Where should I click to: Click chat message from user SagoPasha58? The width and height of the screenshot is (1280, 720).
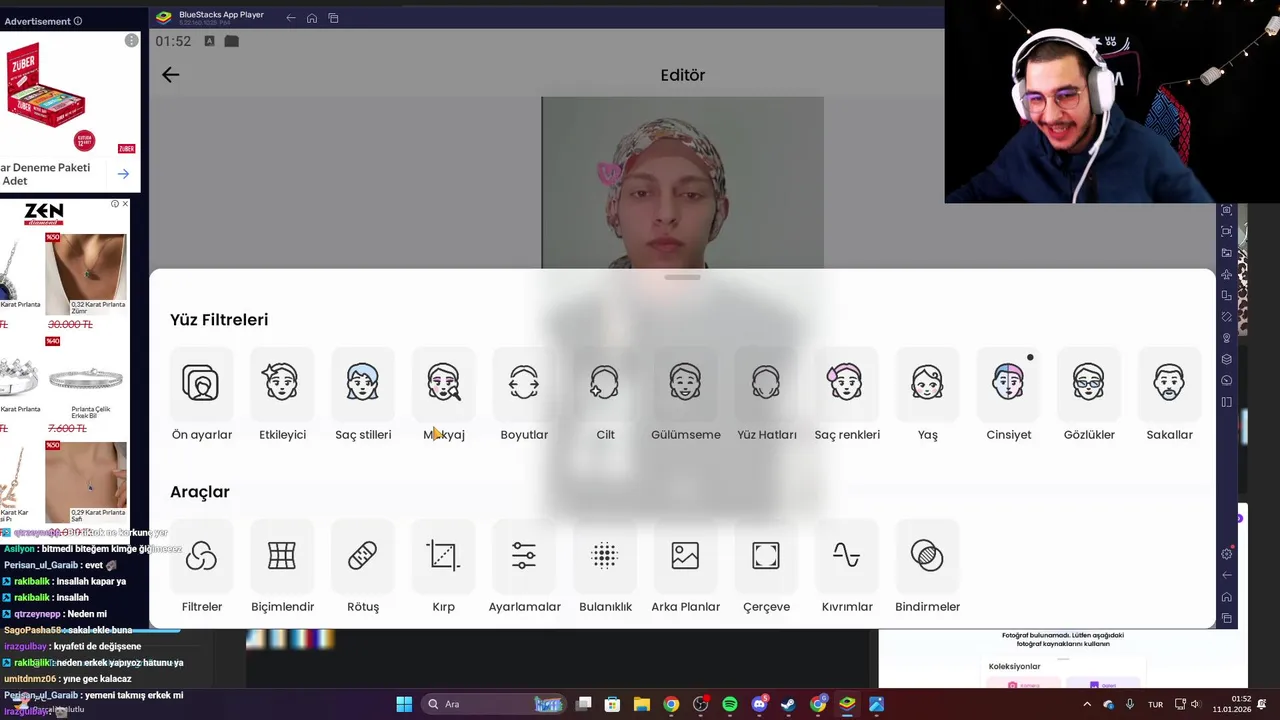pos(68,630)
